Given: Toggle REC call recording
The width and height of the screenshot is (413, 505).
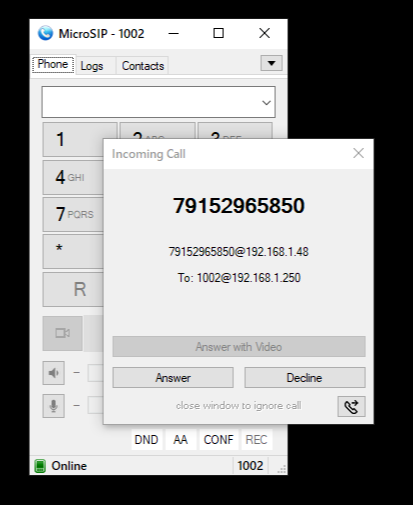Looking at the screenshot, I should tap(256, 440).
